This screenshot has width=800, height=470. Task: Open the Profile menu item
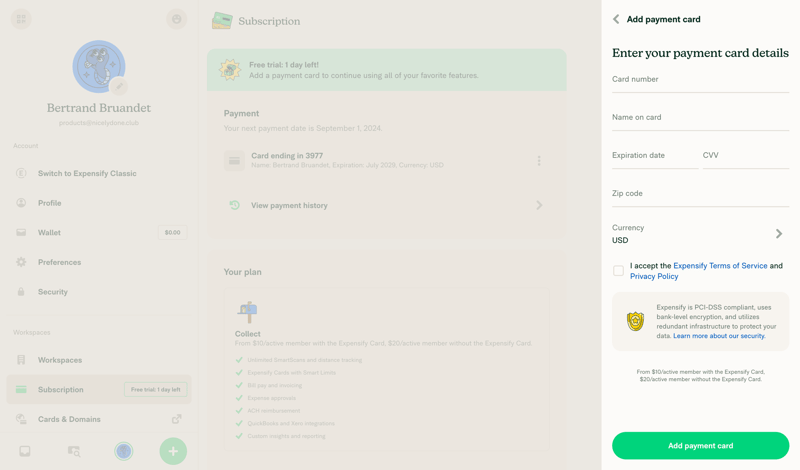98,203
